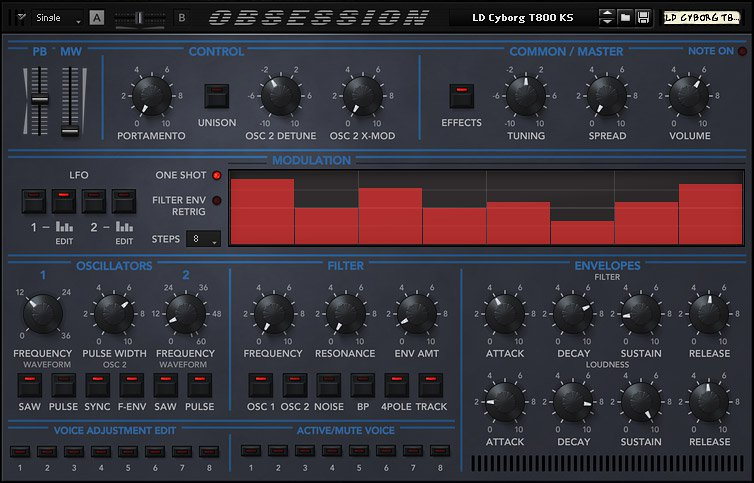Toggle oscillator 1 PULSE waveform
Screen dimensions: 754x483
pyautogui.click(x=63, y=386)
